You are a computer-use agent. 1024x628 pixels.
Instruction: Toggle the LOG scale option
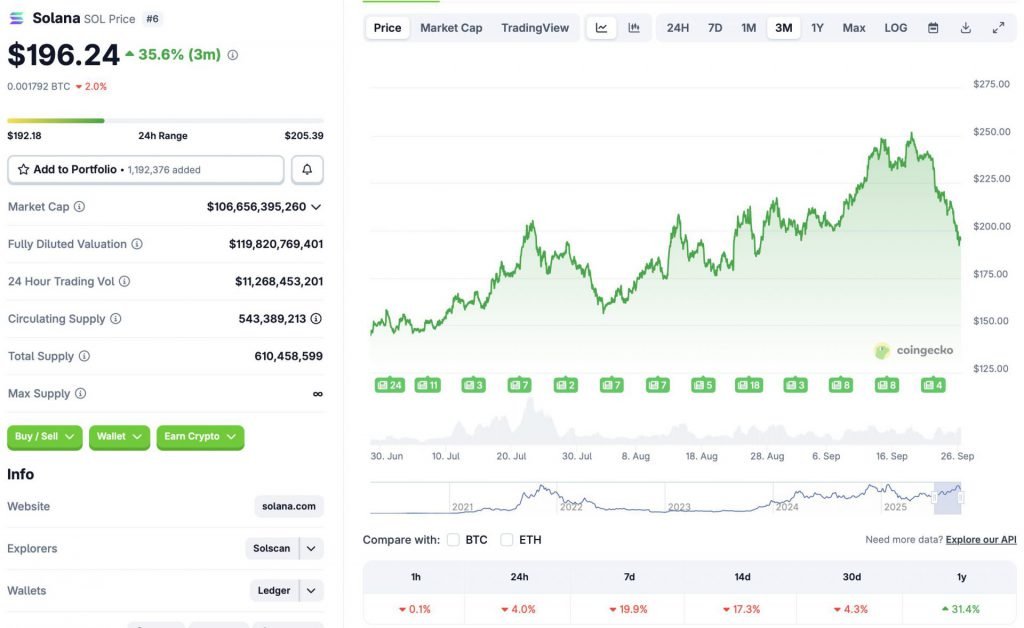point(896,28)
